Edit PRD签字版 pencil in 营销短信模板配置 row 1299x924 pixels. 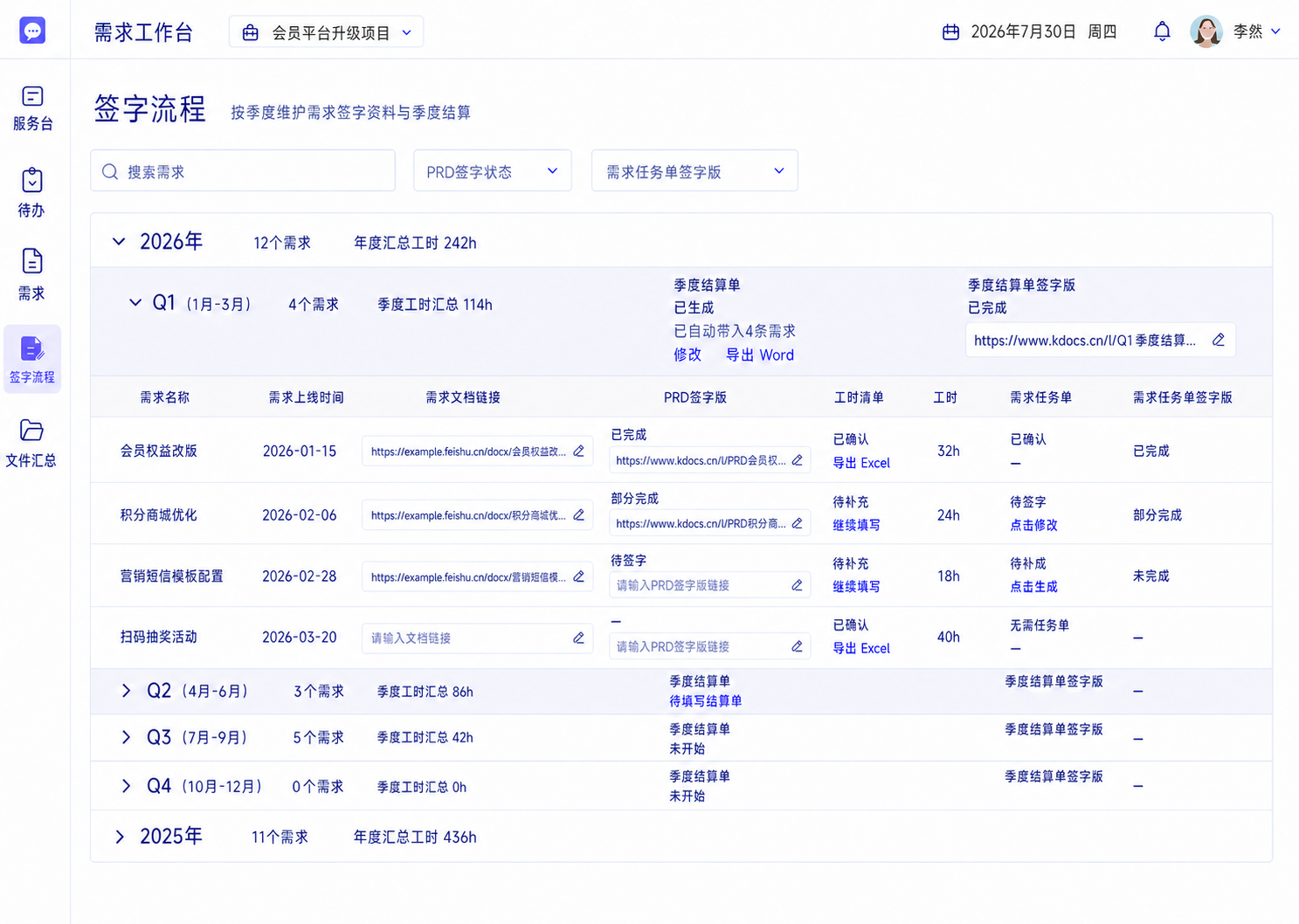click(797, 585)
